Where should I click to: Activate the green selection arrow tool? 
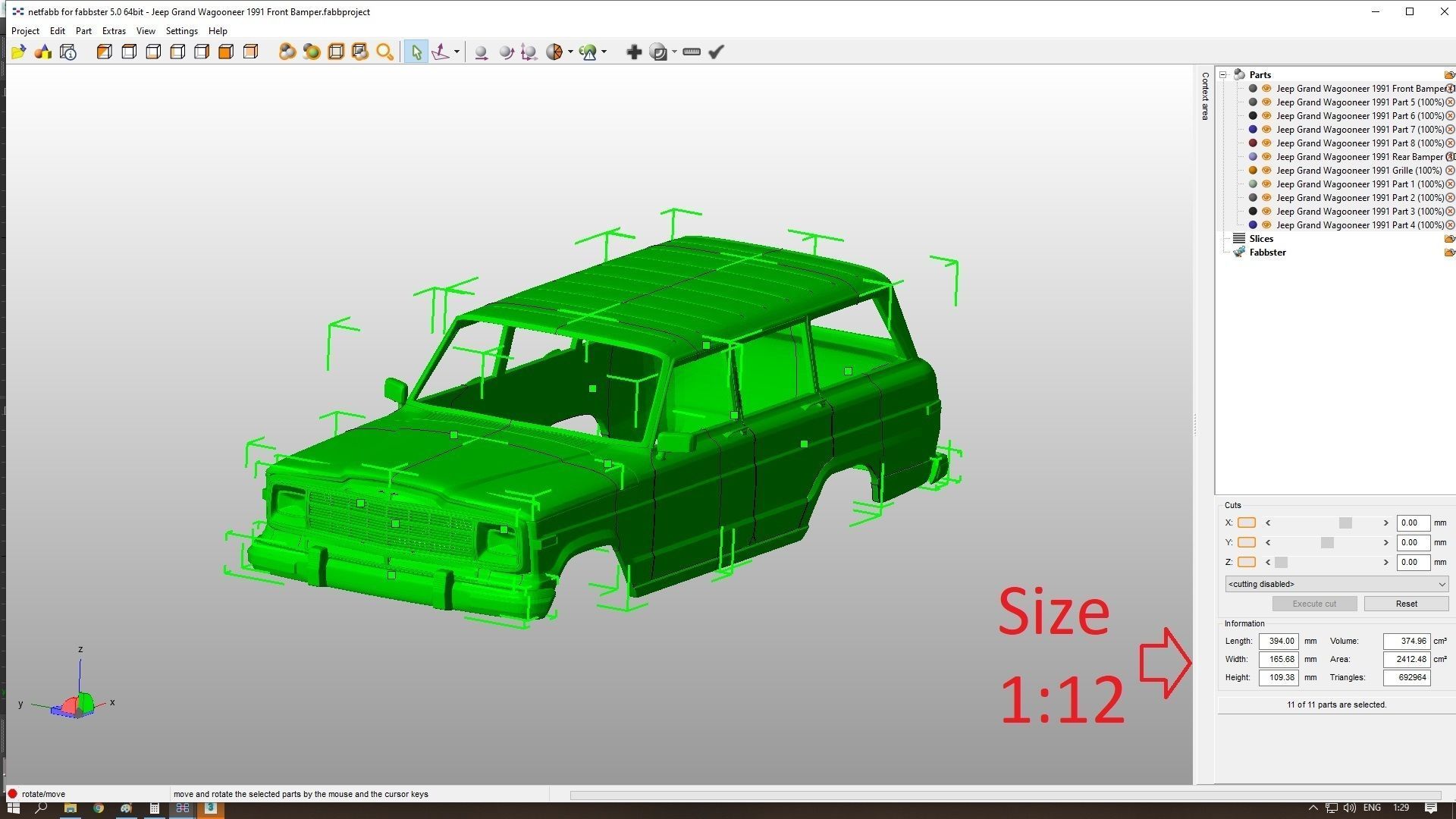[x=416, y=52]
